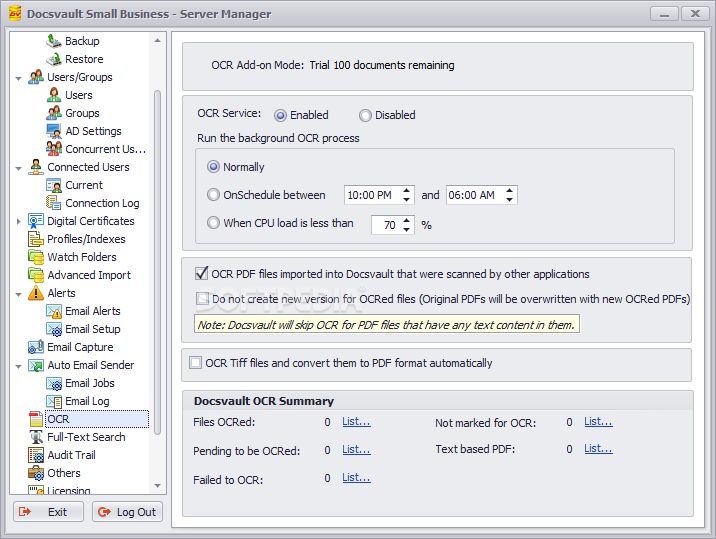Open the Advanced Import icon

(36, 275)
